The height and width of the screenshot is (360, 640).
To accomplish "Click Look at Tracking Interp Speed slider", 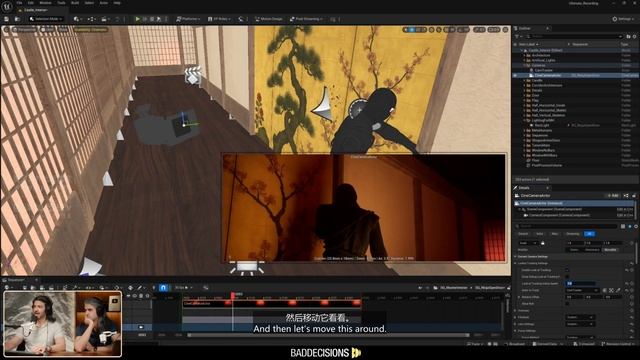I will (x=580, y=283).
